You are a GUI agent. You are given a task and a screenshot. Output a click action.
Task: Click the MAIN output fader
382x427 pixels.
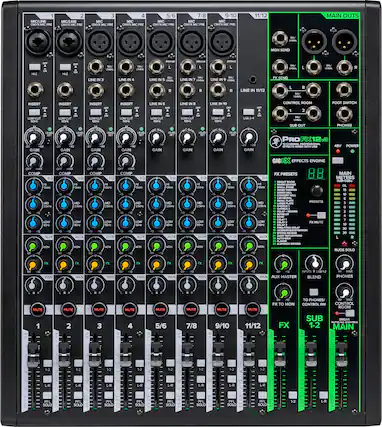click(x=341, y=354)
